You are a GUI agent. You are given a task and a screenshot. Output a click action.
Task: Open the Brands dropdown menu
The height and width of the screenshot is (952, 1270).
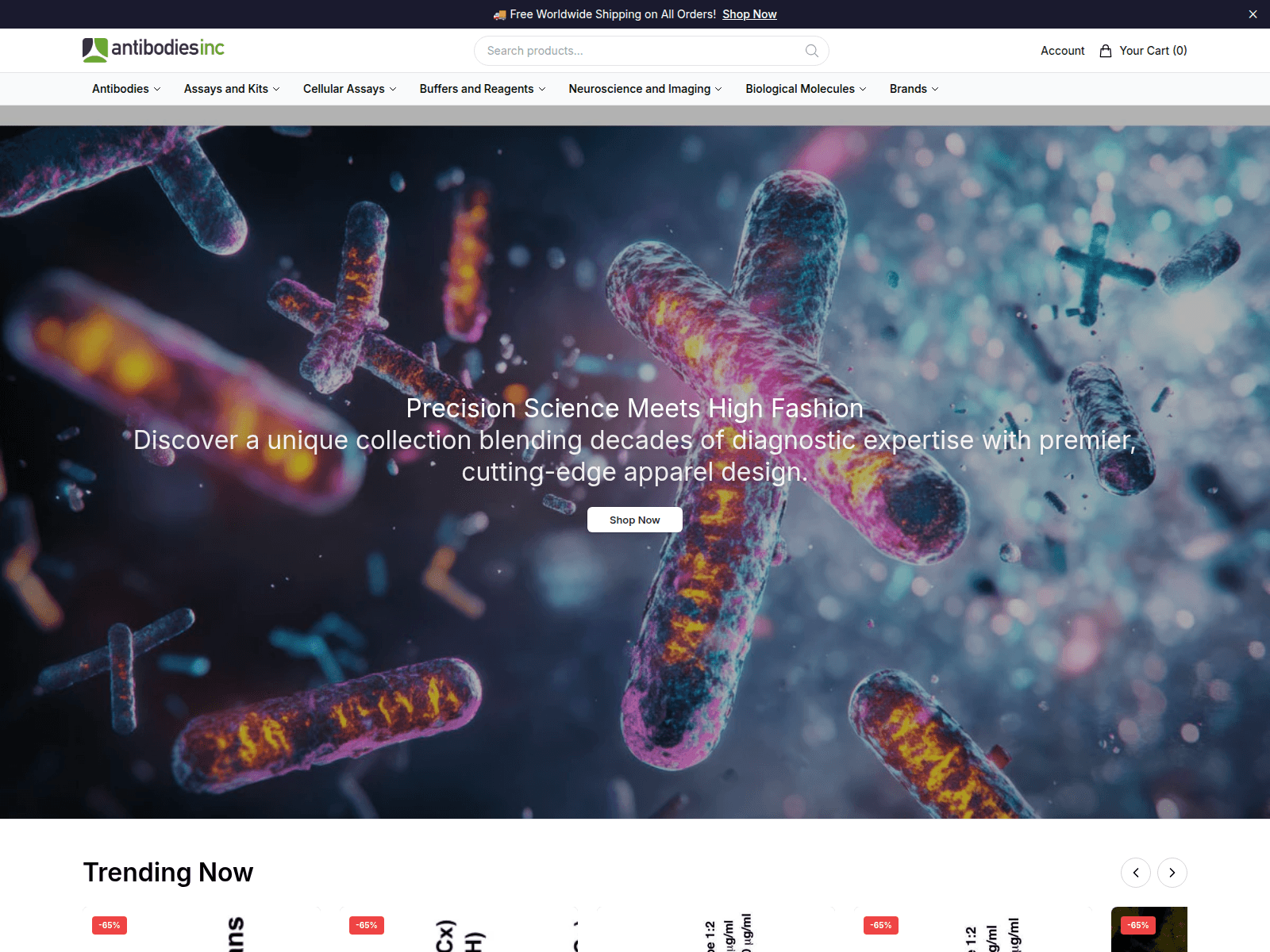(x=914, y=89)
